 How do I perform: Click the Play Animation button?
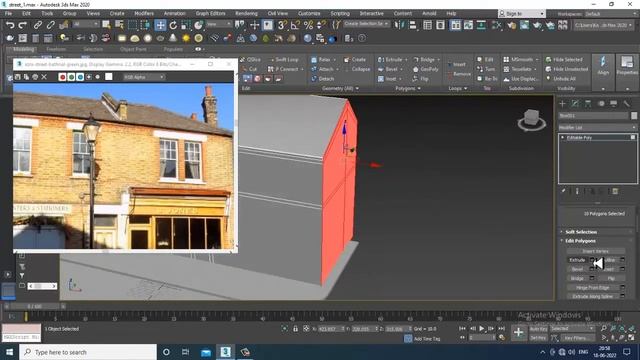point(482,329)
